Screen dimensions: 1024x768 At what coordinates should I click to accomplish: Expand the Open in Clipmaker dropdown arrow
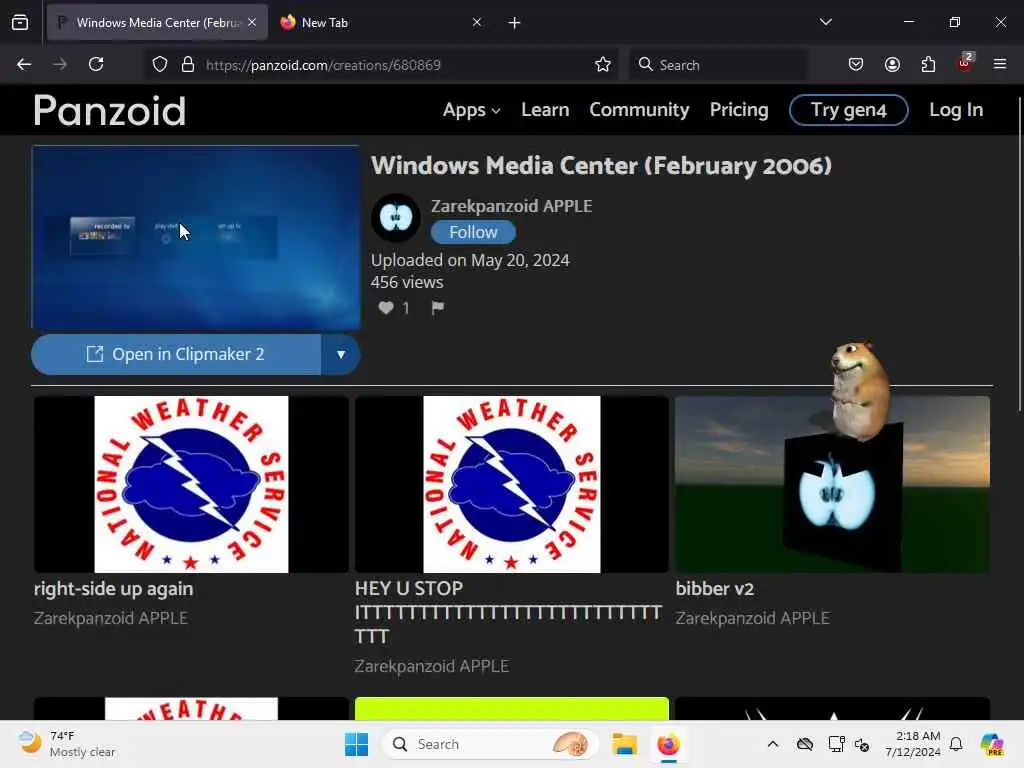(341, 355)
